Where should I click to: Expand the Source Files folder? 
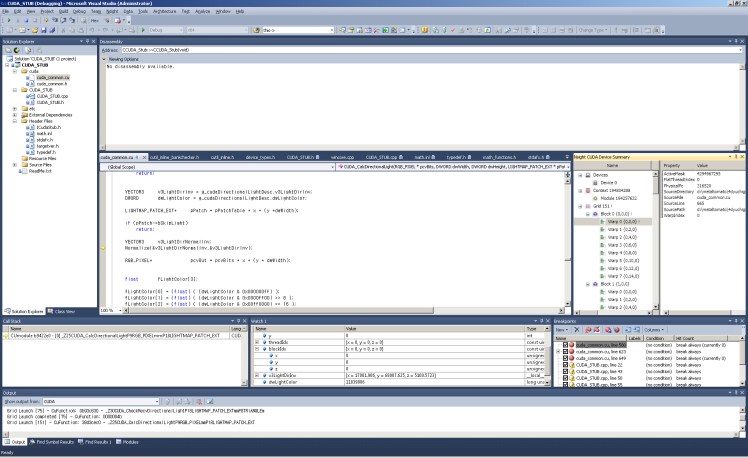[x=15, y=165]
